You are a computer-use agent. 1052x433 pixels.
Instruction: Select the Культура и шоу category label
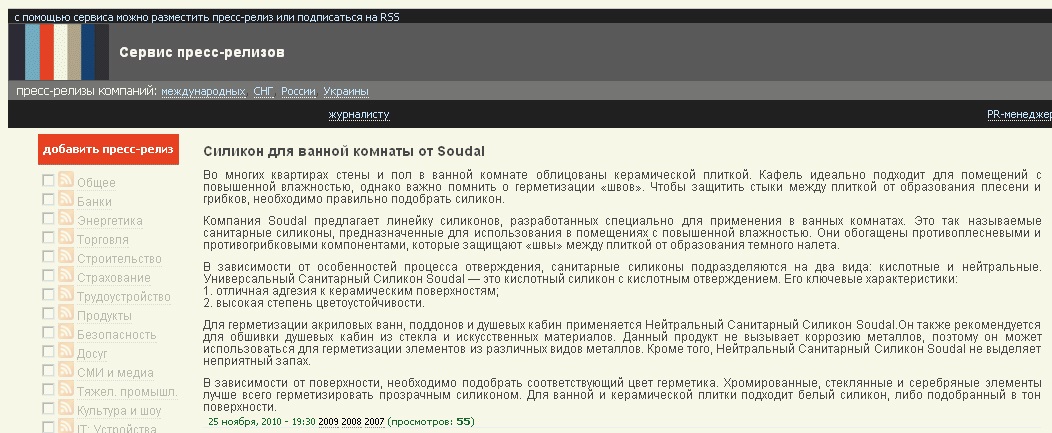[119, 411]
